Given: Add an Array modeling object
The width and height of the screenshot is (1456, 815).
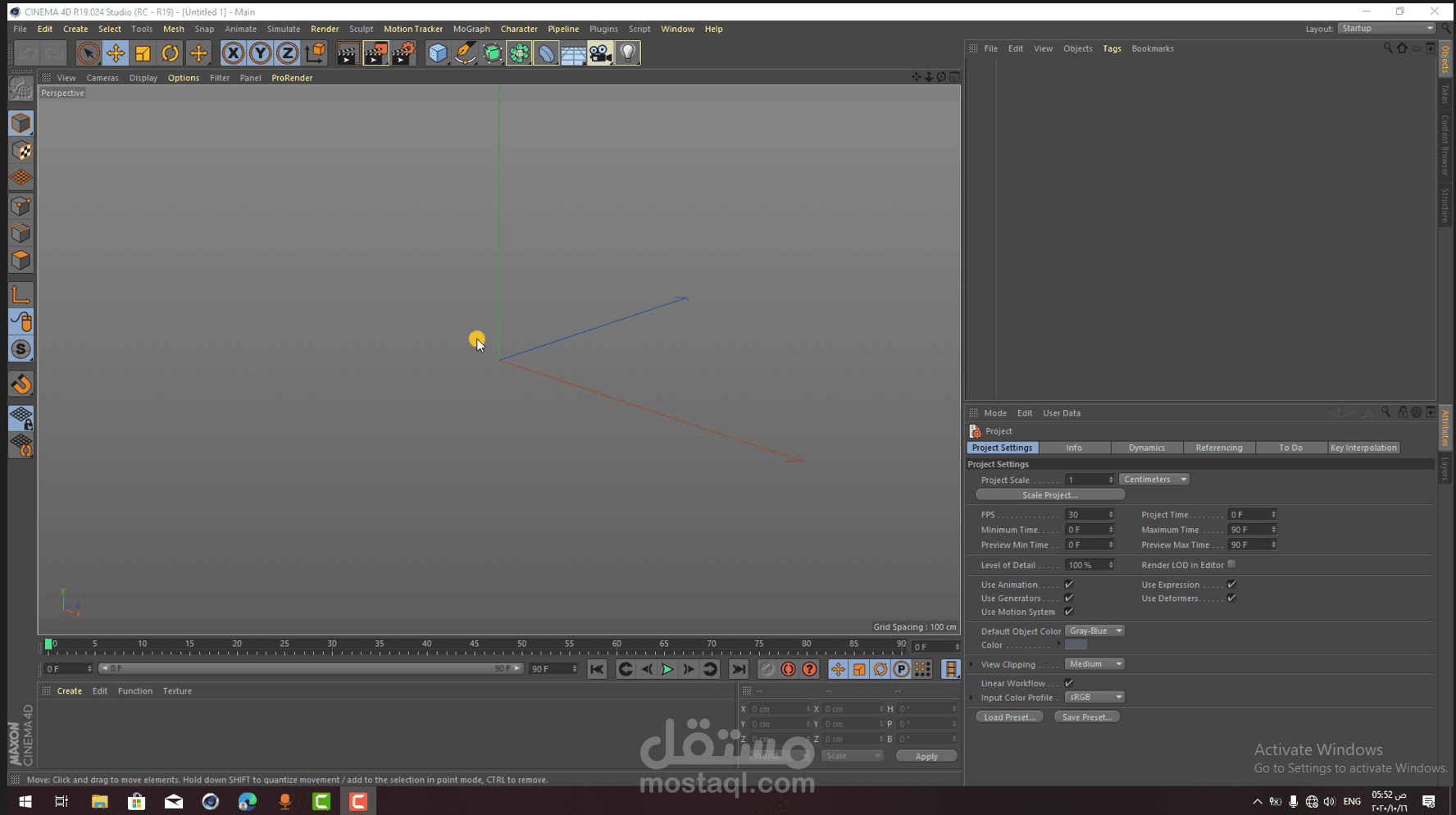Looking at the screenshot, I should click(x=519, y=53).
